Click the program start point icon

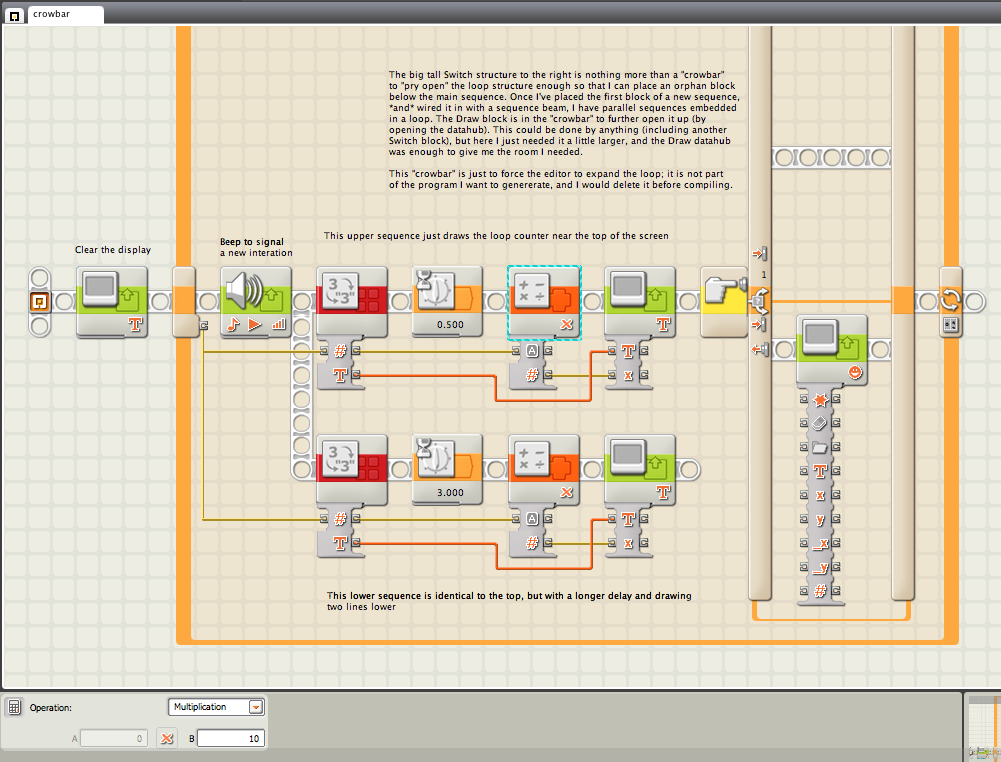click(x=41, y=301)
